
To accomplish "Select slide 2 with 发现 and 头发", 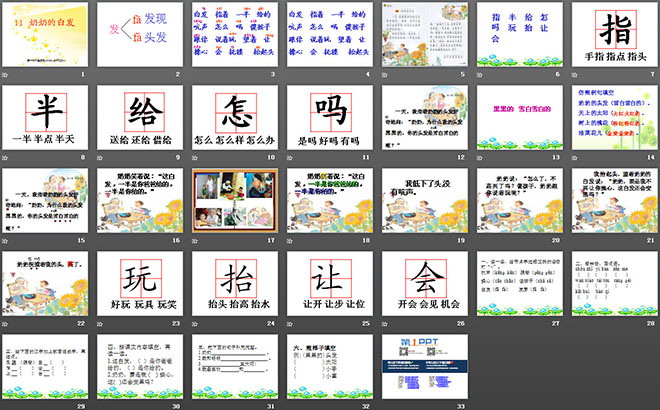I will (x=140, y=35).
